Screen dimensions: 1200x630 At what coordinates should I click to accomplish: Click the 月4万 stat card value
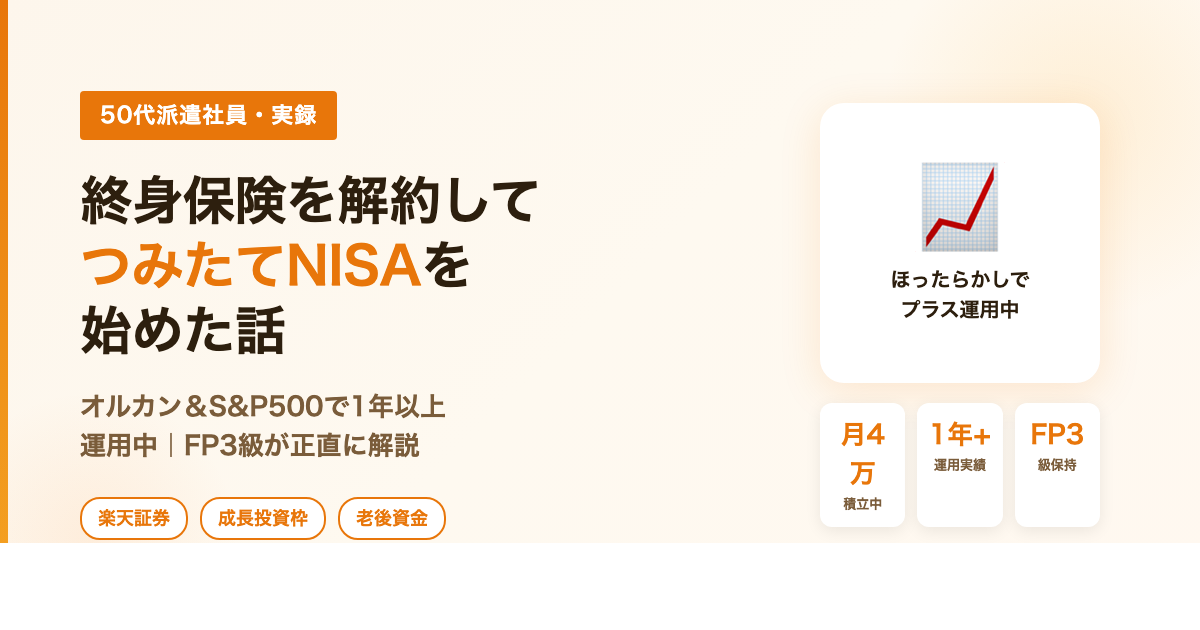coord(862,452)
